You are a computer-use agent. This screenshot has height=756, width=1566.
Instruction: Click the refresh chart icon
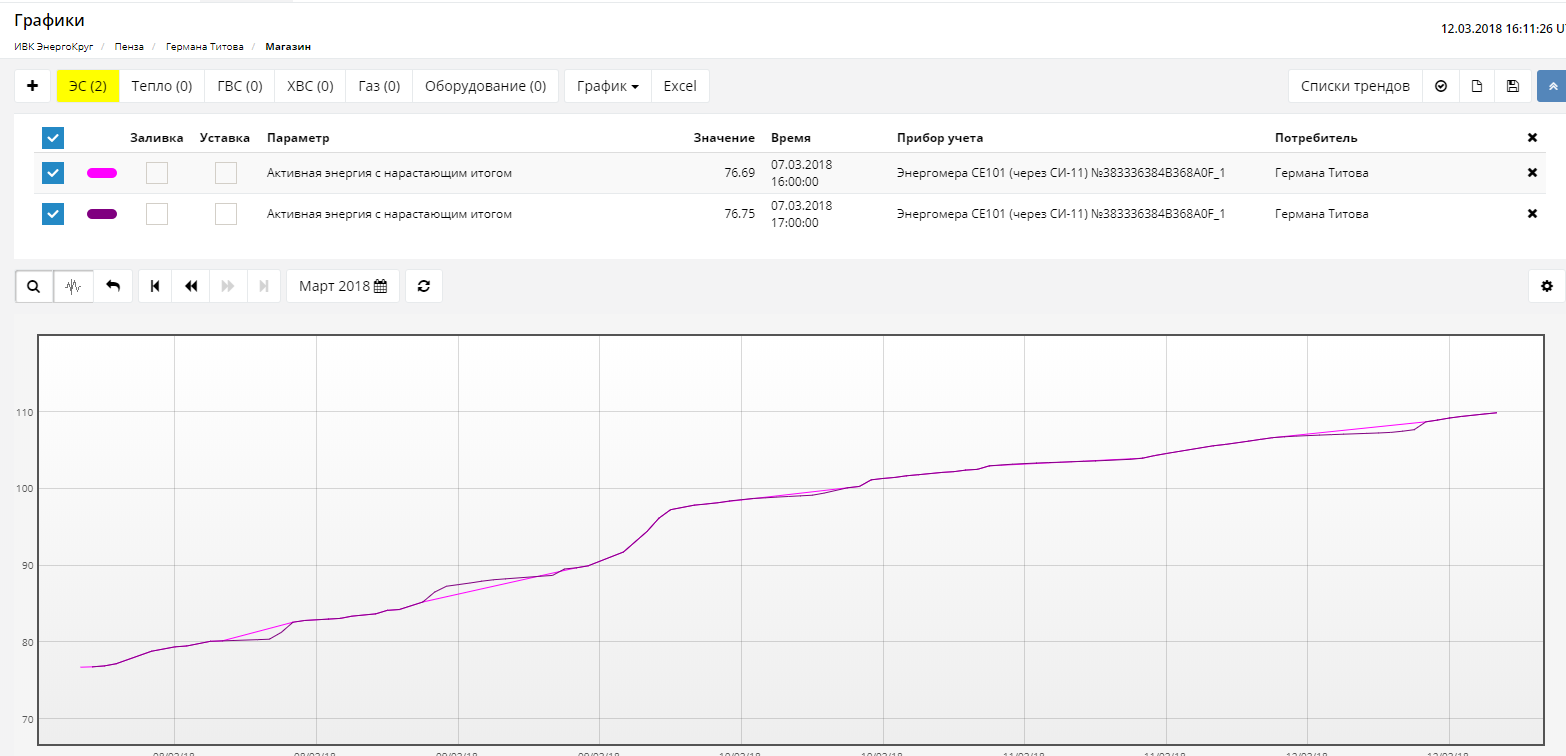click(424, 286)
